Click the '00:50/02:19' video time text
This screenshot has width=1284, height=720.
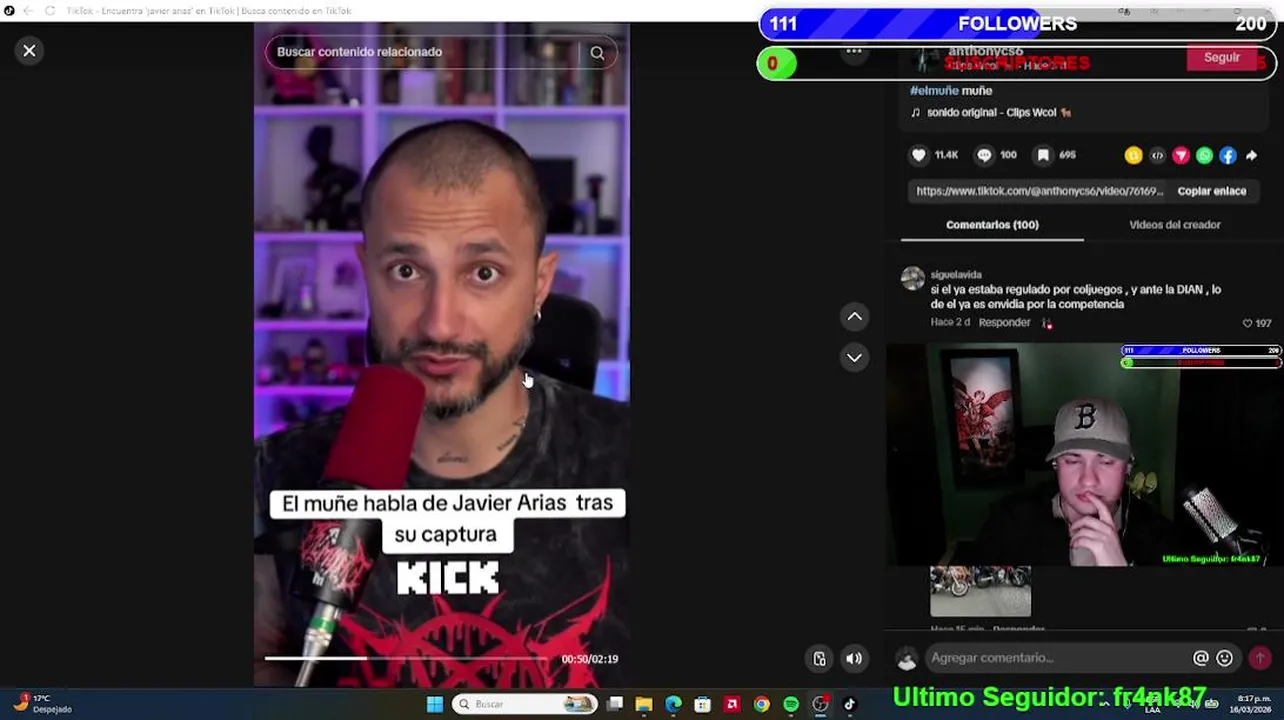589,659
